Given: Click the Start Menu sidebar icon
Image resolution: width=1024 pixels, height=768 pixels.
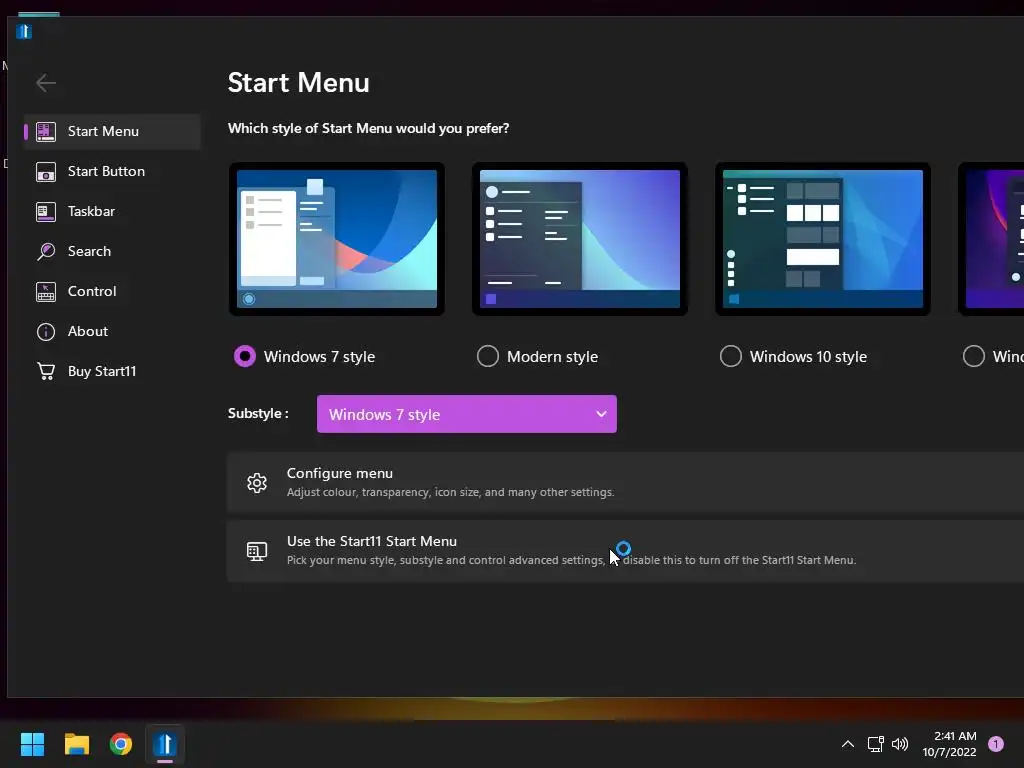Looking at the screenshot, I should click(46, 131).
